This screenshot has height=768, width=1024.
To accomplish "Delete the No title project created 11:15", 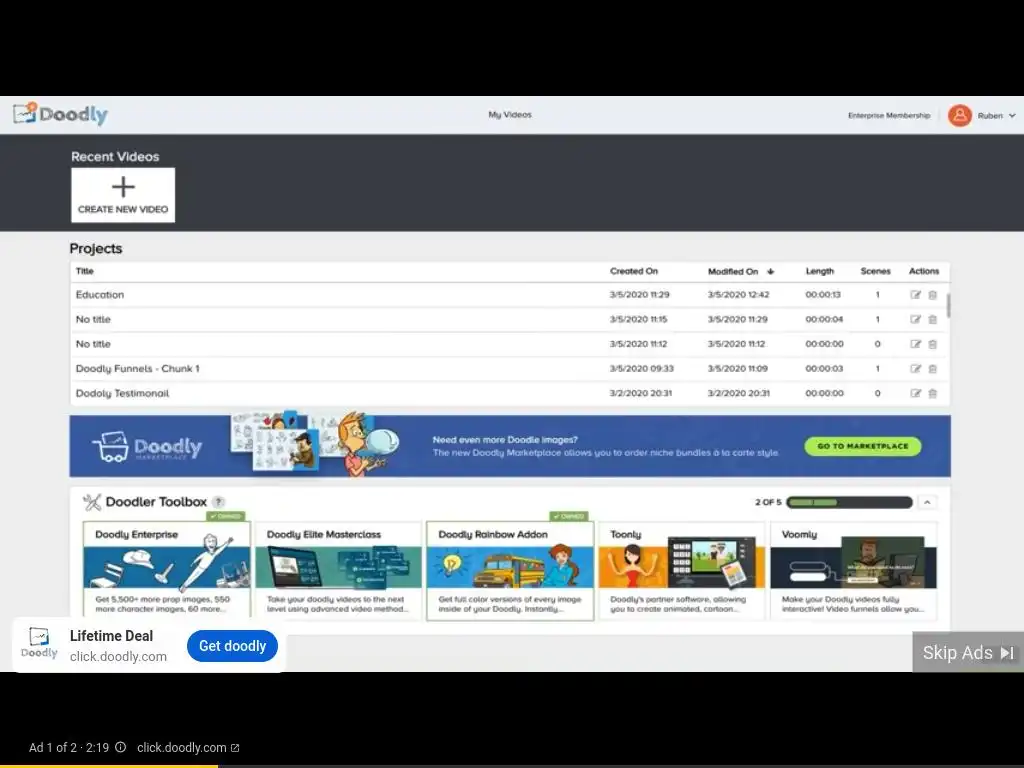I will pos(933,319).
